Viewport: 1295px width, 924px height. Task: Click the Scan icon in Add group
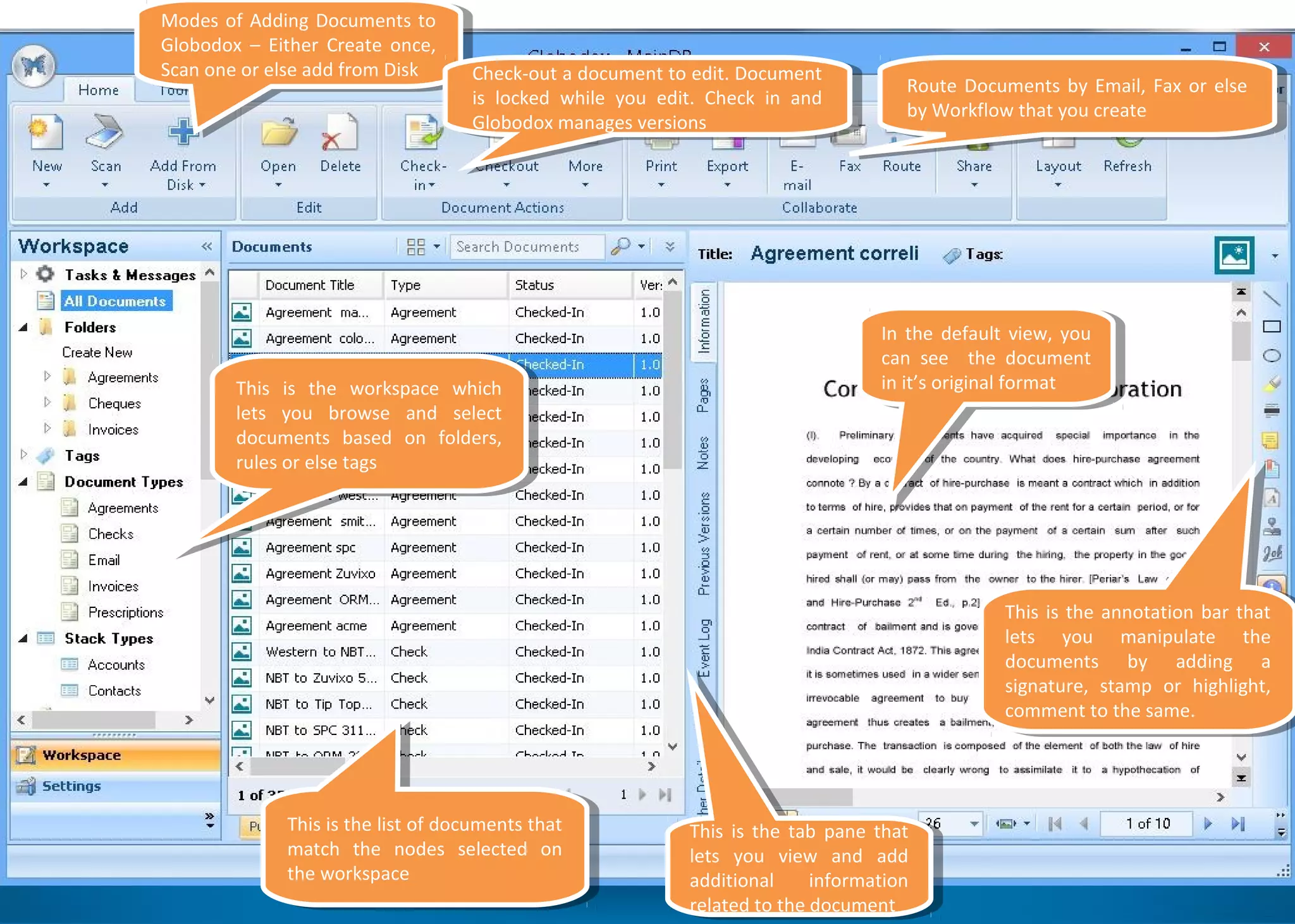[x=105, y=132]
